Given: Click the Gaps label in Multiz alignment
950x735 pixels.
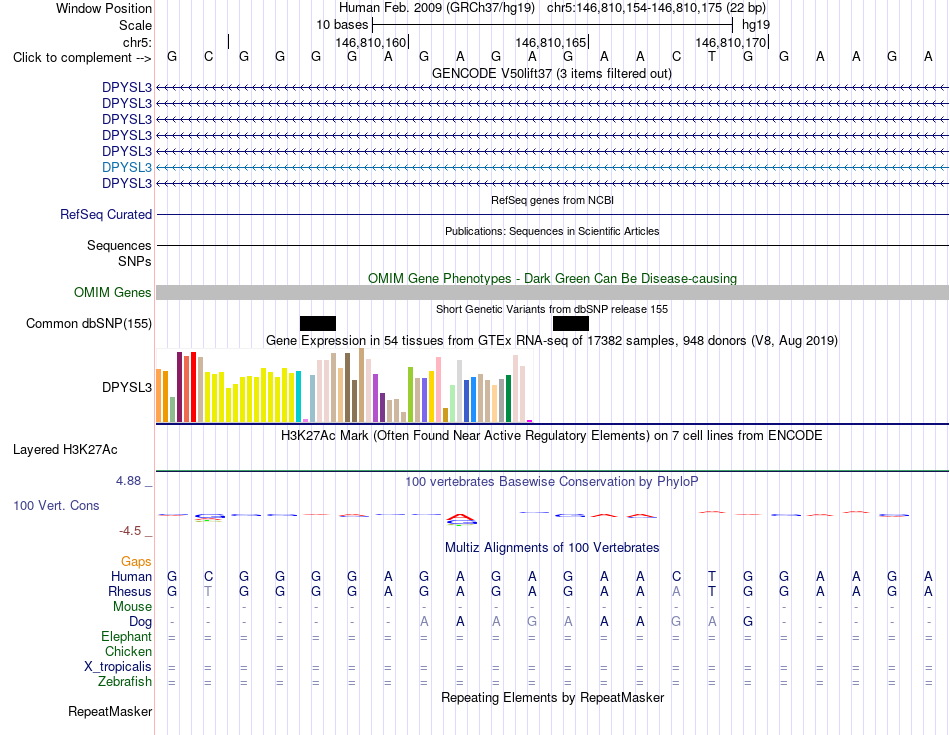Looking at the screenshot, I should point(136,562).
